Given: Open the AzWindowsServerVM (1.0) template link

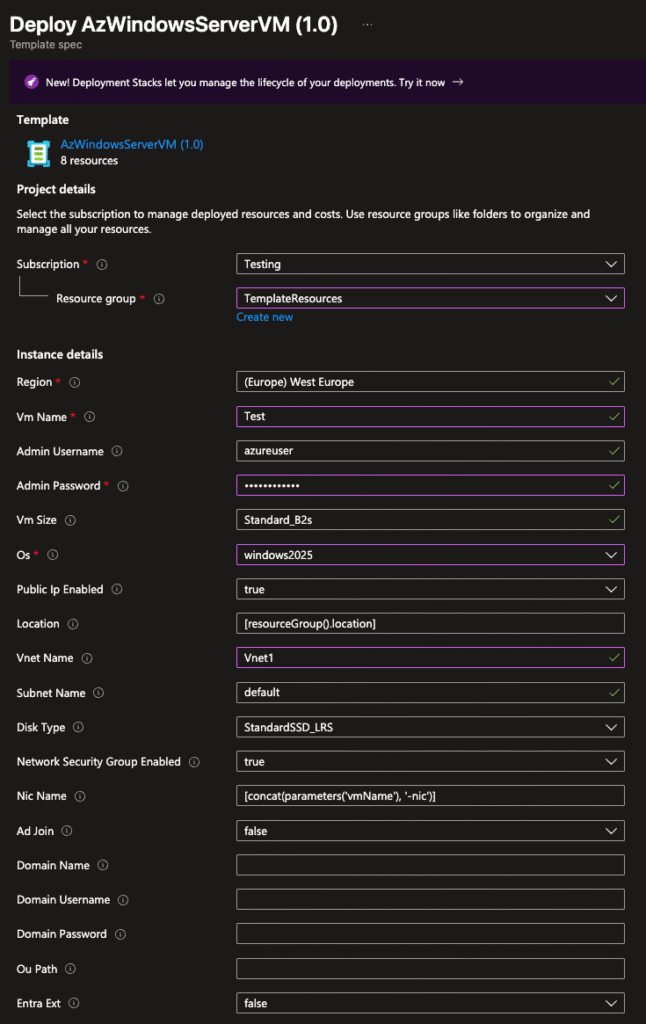Looking at the screenshot, I should (x=132, y=144).
